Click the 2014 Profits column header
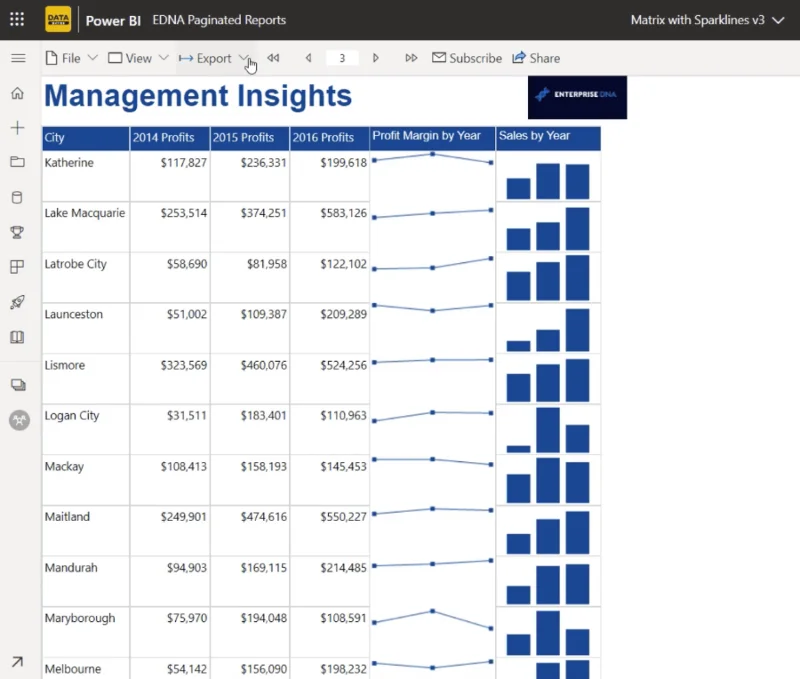This screenshot has height=679, width=800. [x=169, y=138]
